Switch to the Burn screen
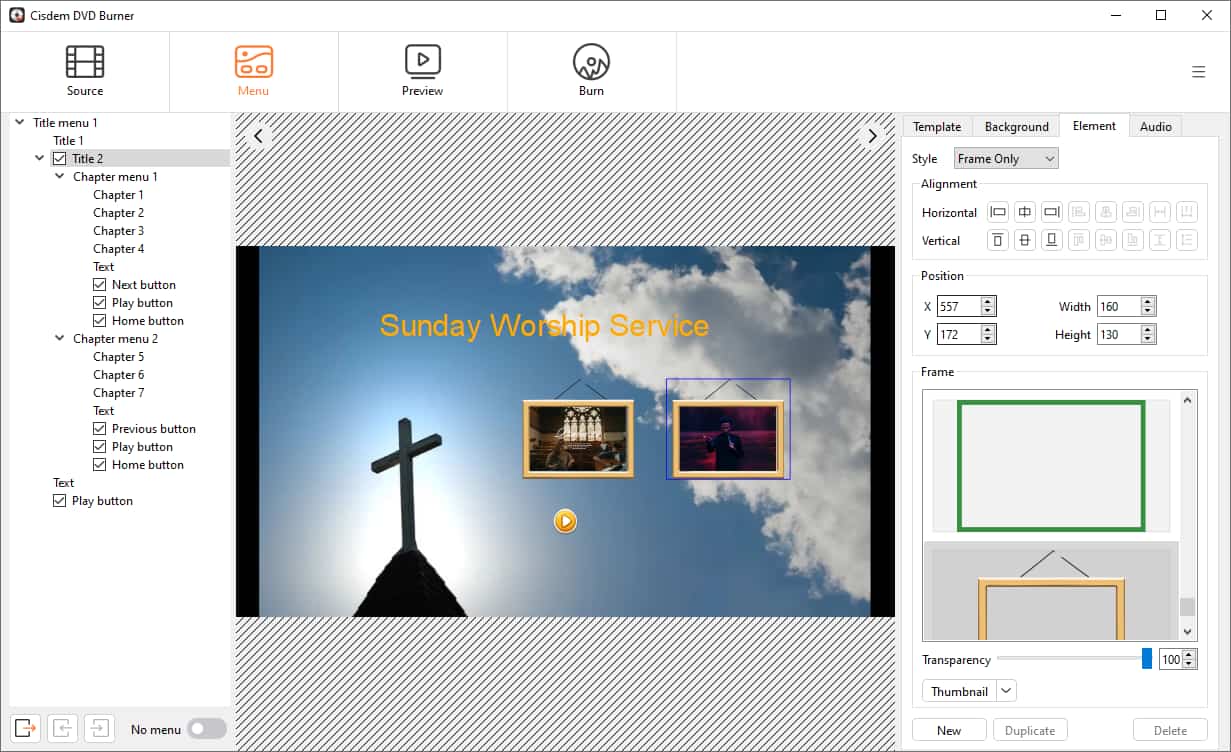This screenshot has width=1231, height=752. (591, 70)
